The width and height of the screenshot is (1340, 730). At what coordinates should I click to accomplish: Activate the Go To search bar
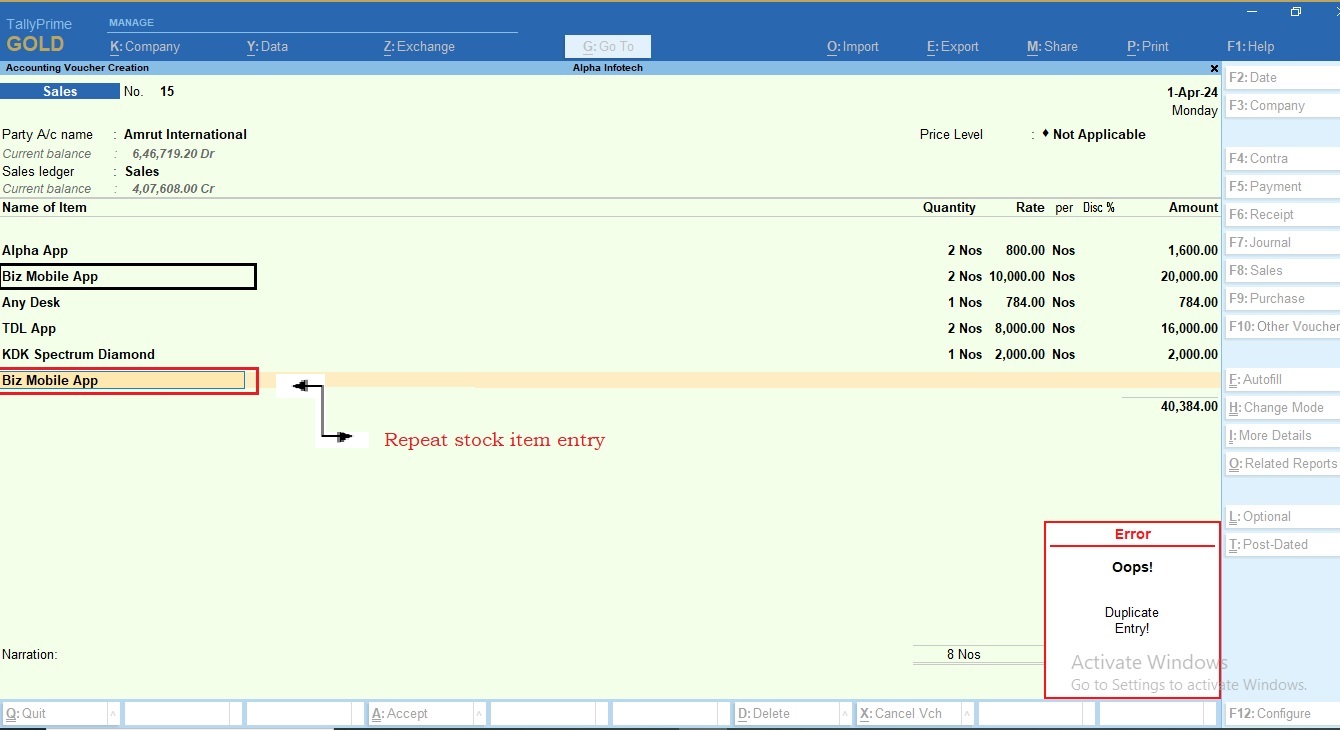[607, 46]
